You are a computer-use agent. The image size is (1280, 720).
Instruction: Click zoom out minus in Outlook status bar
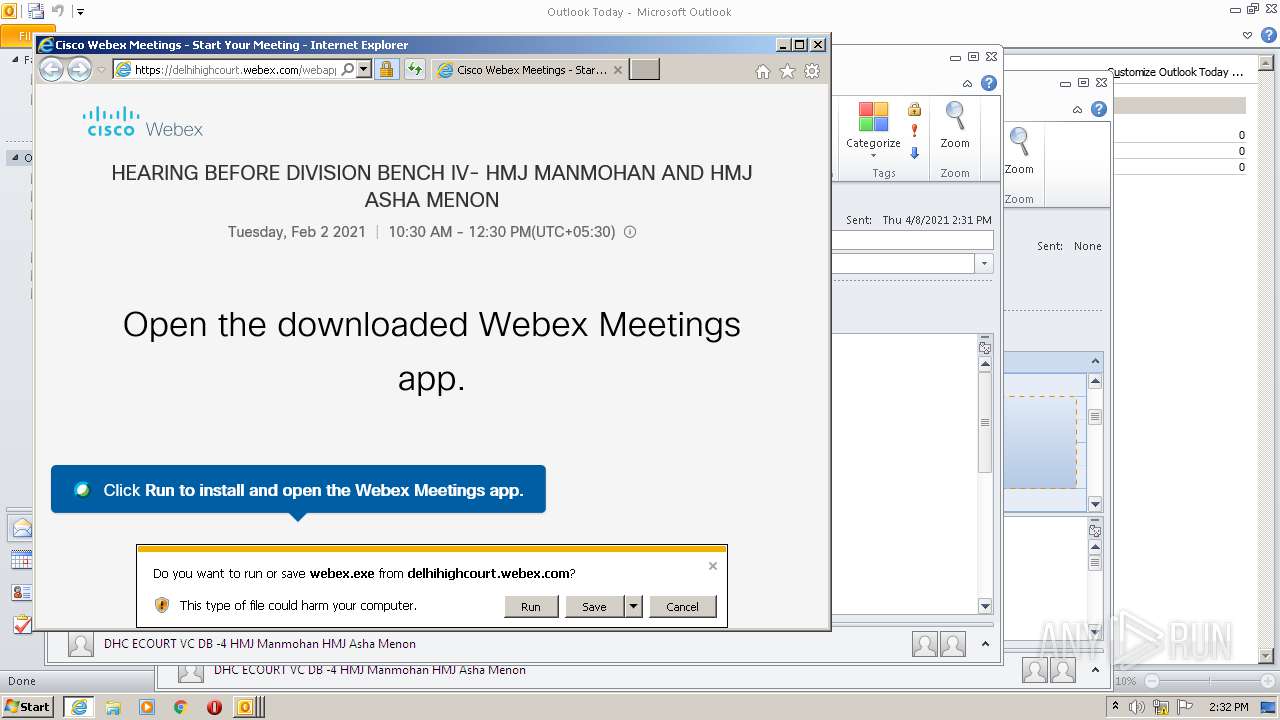[x=1151, y=681]
